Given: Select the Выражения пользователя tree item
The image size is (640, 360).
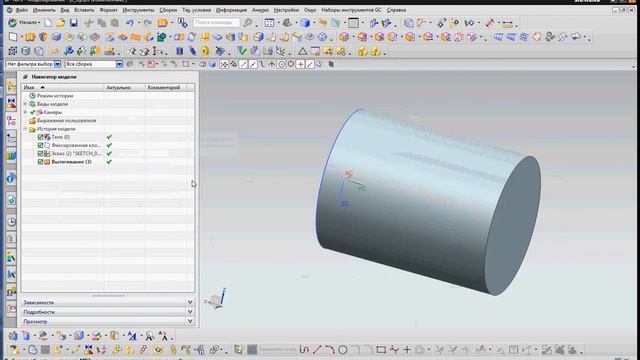Looking at the screenshot, I should [66, 120].
